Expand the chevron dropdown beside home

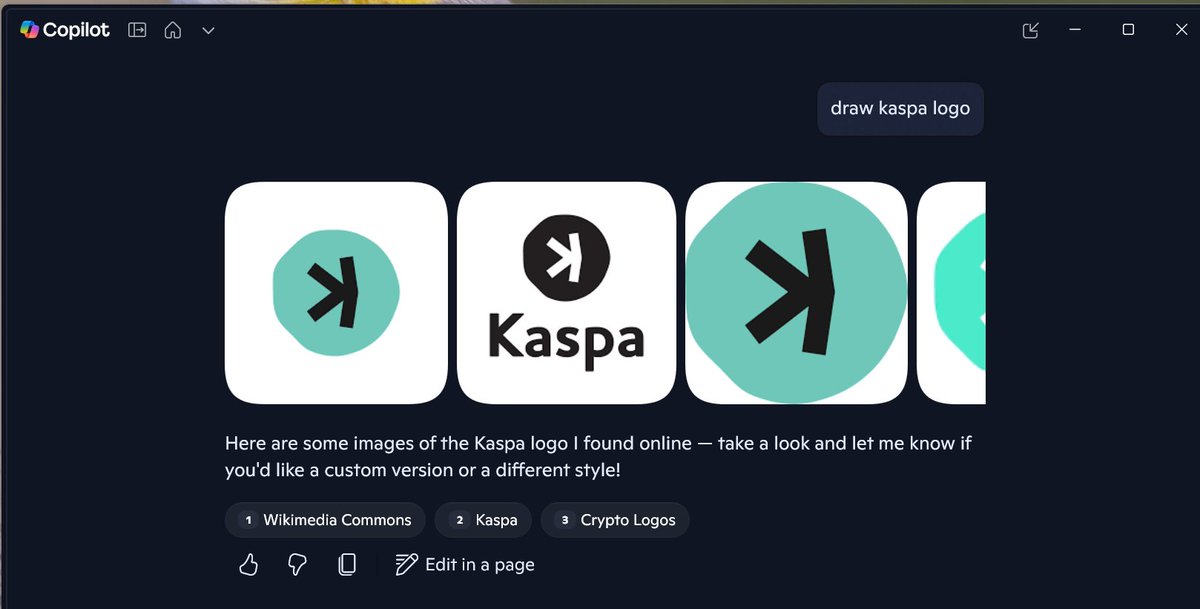click(x=208, y=31)
